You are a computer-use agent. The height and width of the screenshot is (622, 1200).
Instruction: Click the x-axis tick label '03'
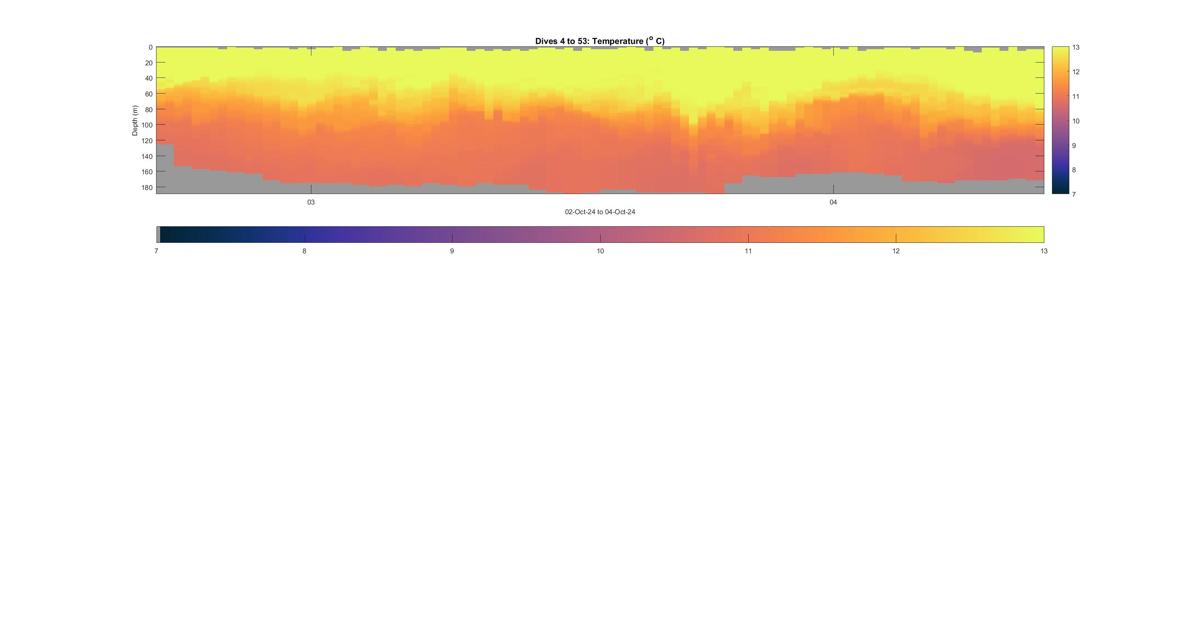[x=311, y=202]
